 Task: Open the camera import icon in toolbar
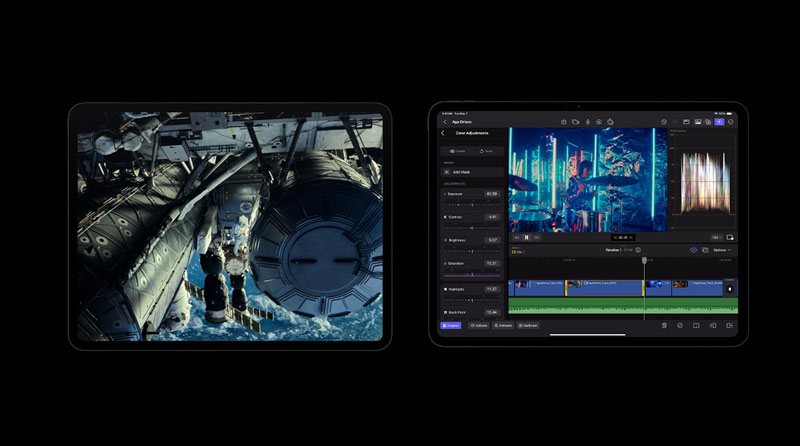pos(576,122)
